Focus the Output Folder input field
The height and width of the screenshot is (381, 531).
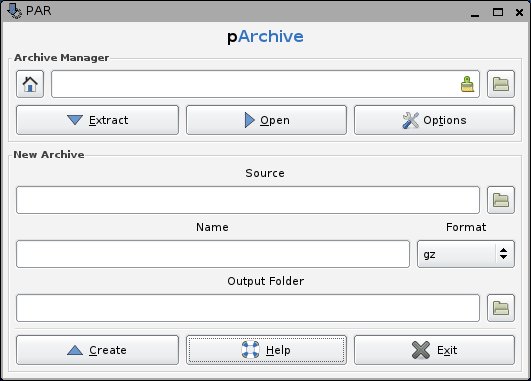pyautogui.click(x=248, y=308)
